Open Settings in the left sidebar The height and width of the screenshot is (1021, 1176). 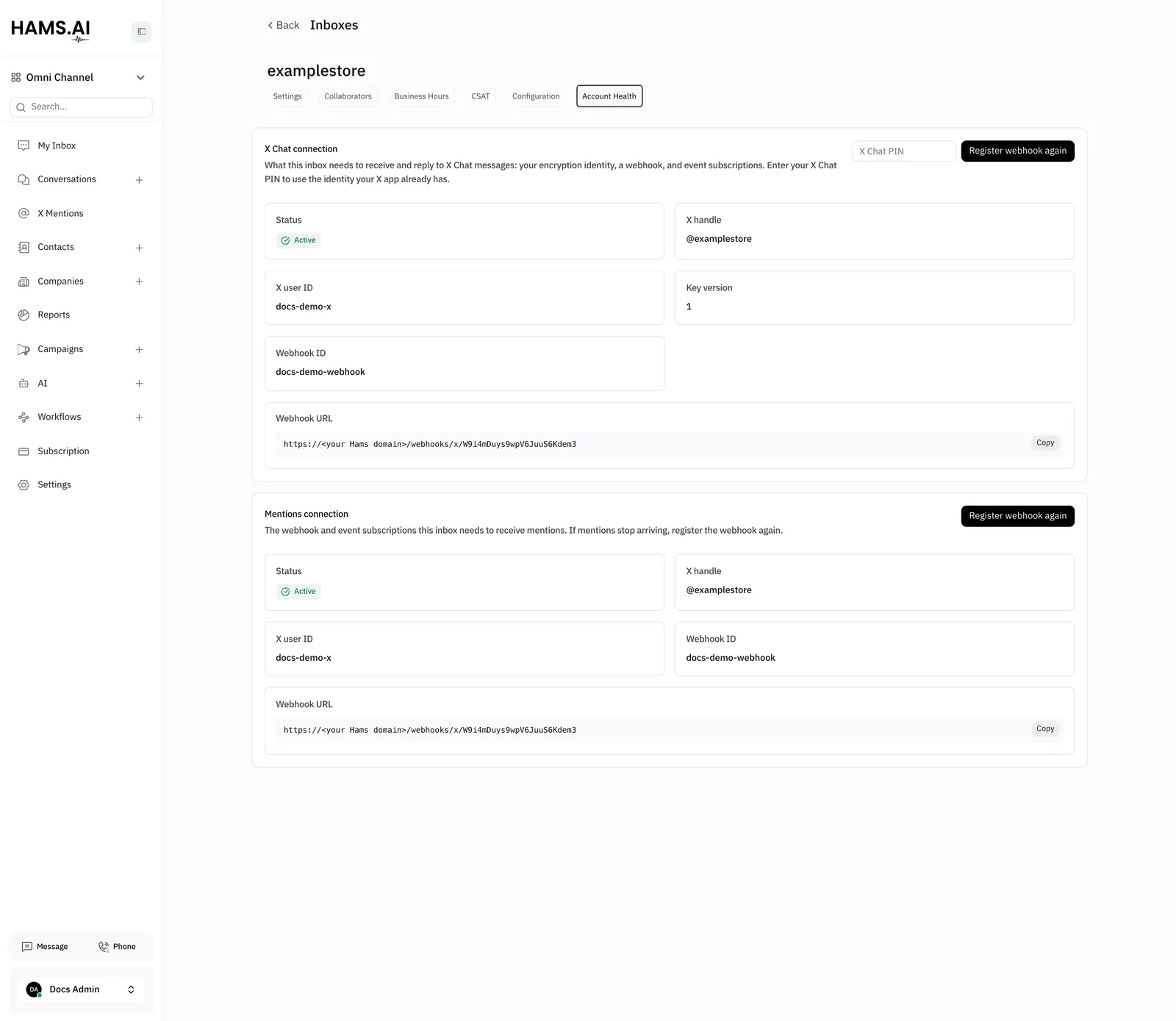(54, 484)
